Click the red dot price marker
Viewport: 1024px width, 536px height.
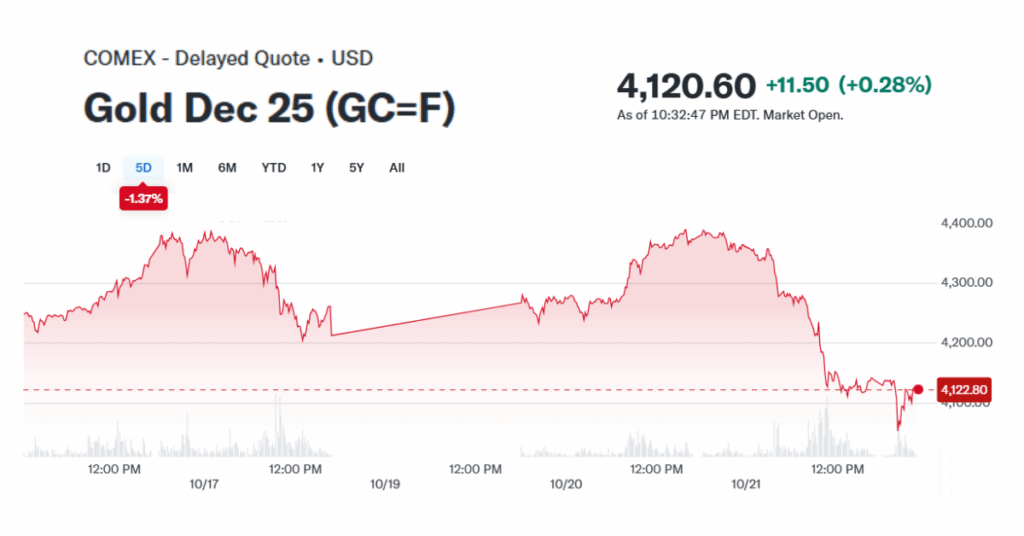point(919,389)
